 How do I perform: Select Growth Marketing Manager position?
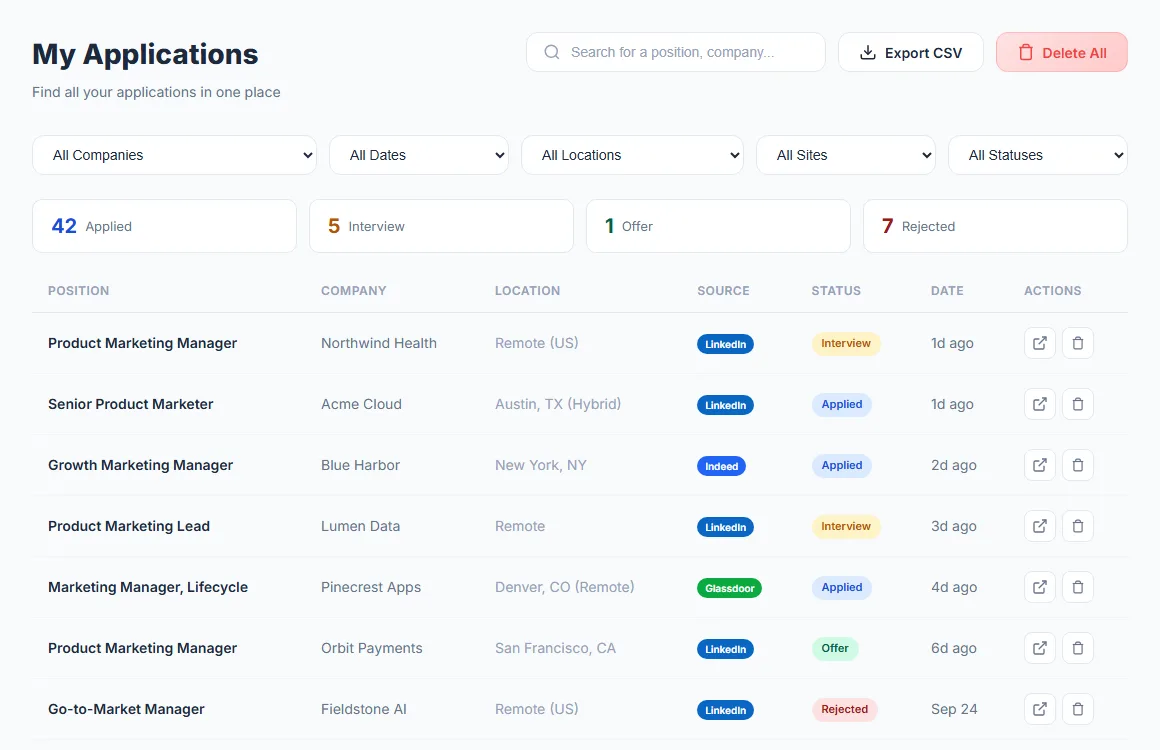pos(141,465)
